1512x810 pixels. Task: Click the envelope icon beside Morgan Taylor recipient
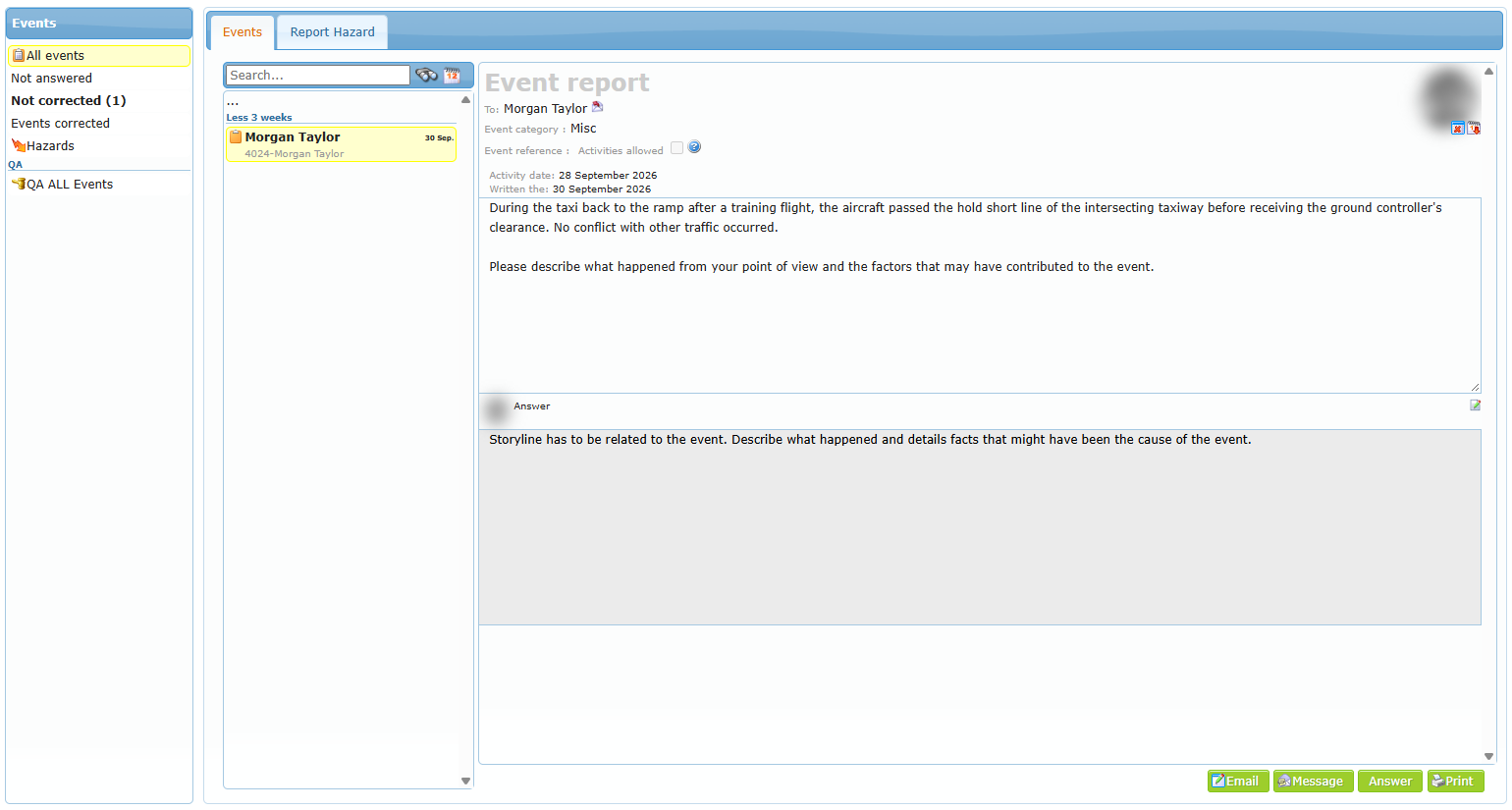(x=597, y=107)
